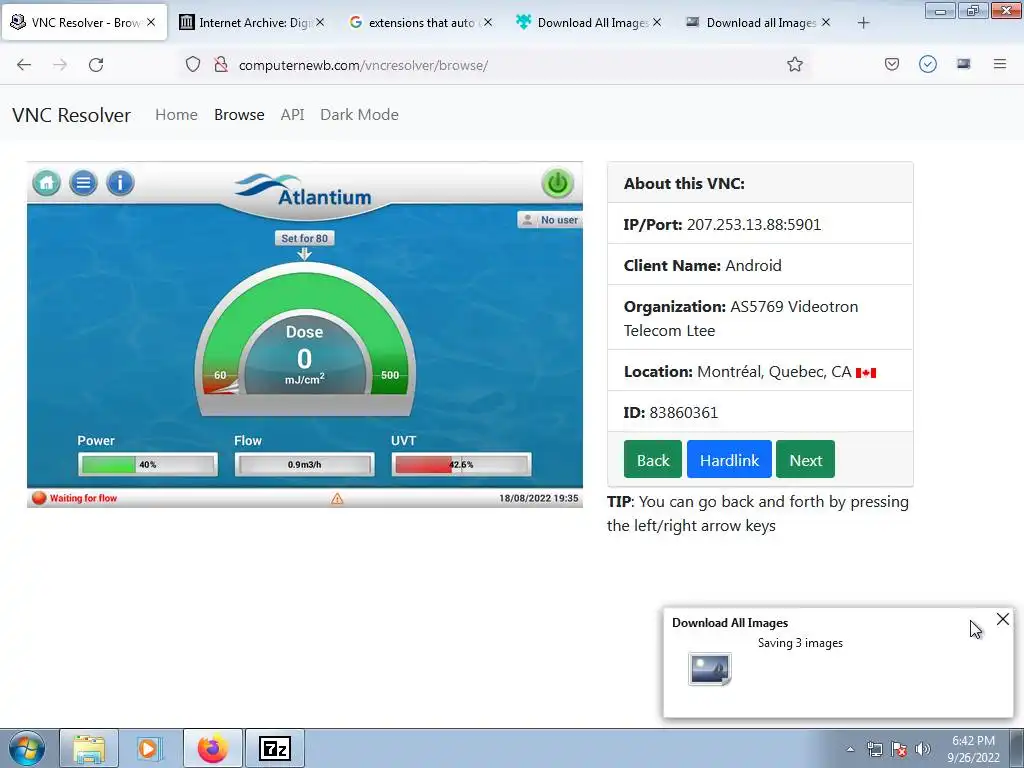
Task: Click the network tray icon
Action: pyautogui.click(x=875, y=749)
